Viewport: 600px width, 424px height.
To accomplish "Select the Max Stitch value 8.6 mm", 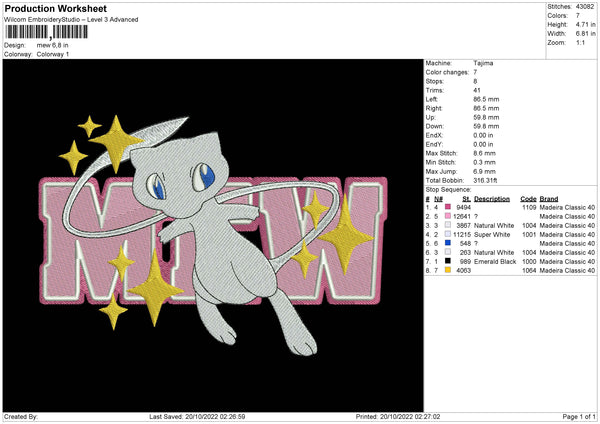I will [484, 153].
